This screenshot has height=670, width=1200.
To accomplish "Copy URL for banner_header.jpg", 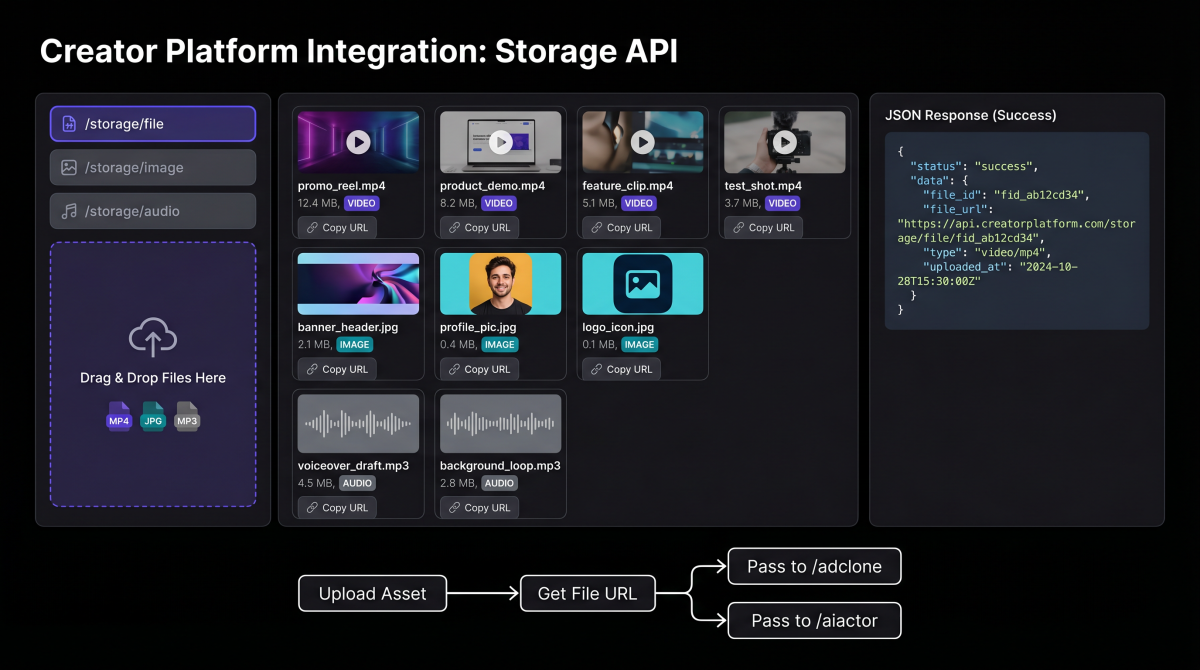I will 336,369.
